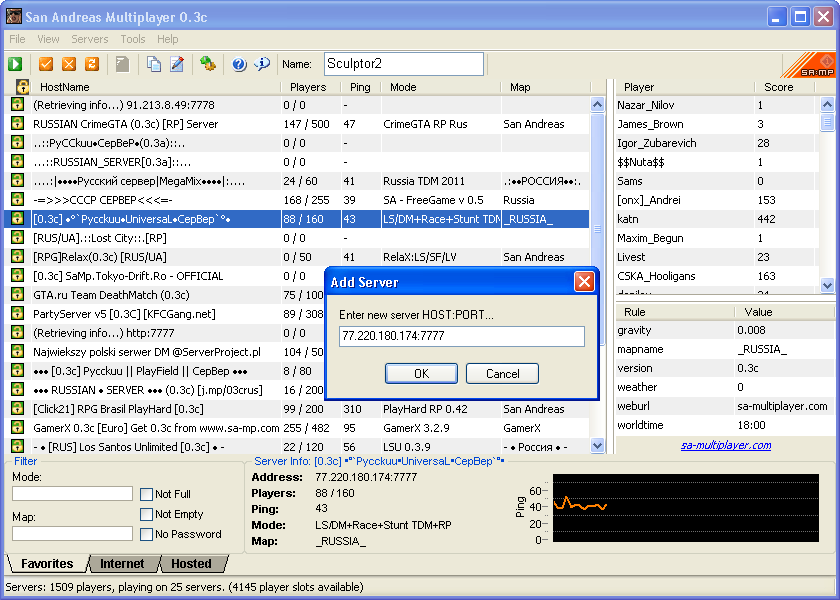Click the lock icon beside [RUS/UA].::Lost City
This screenshot has width=840, height=600.
17,238
